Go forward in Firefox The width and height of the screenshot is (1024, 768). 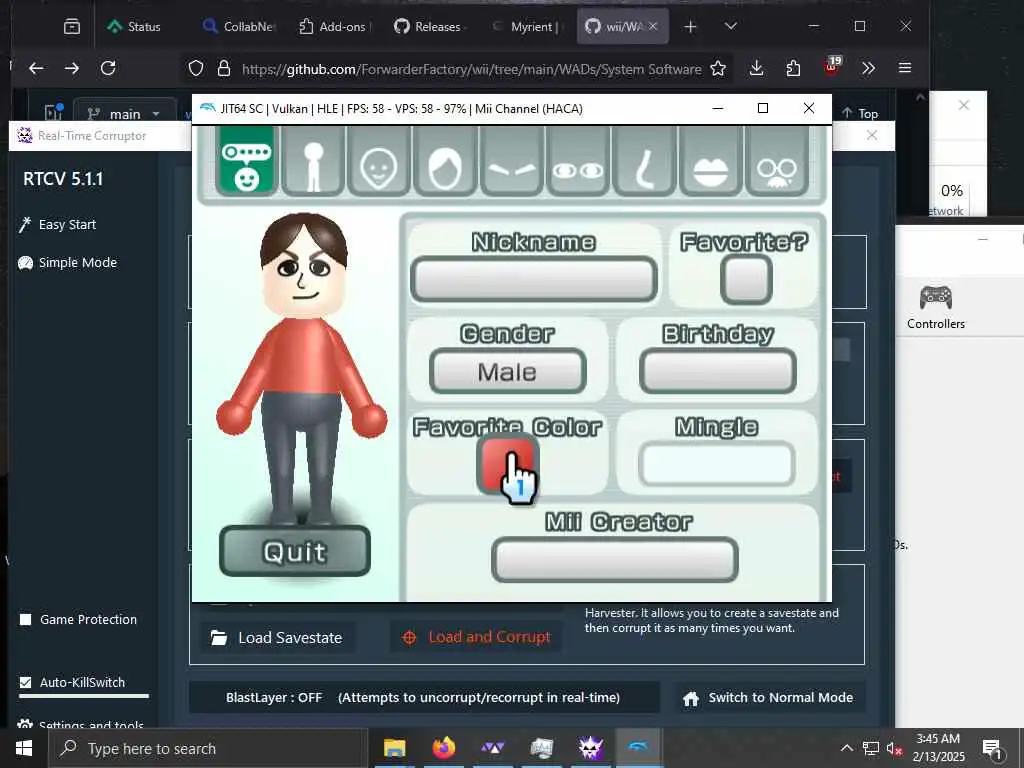(72, 68)
